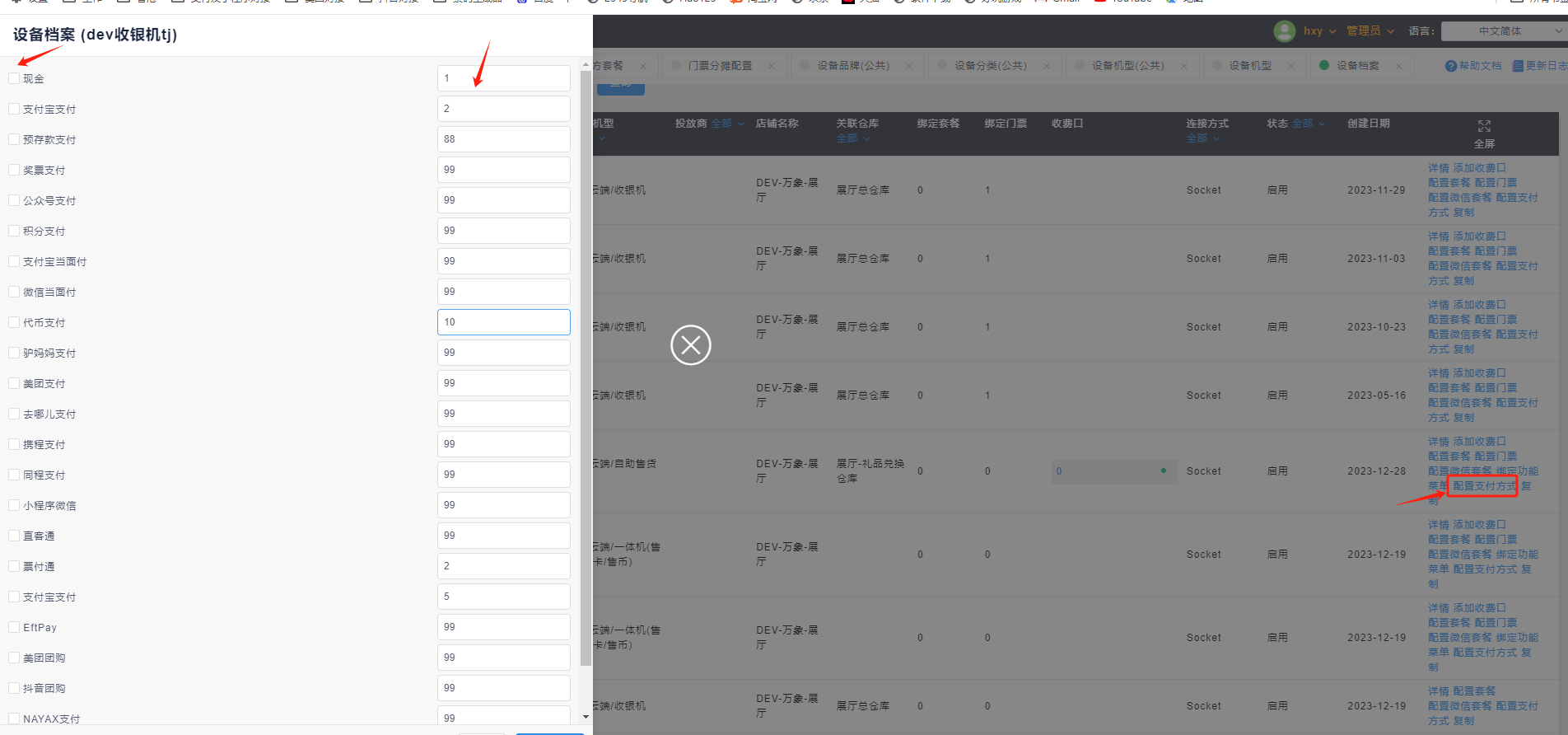
Task: Enable the 小程序微信 checkbox
Action: (x=14, y=505)
